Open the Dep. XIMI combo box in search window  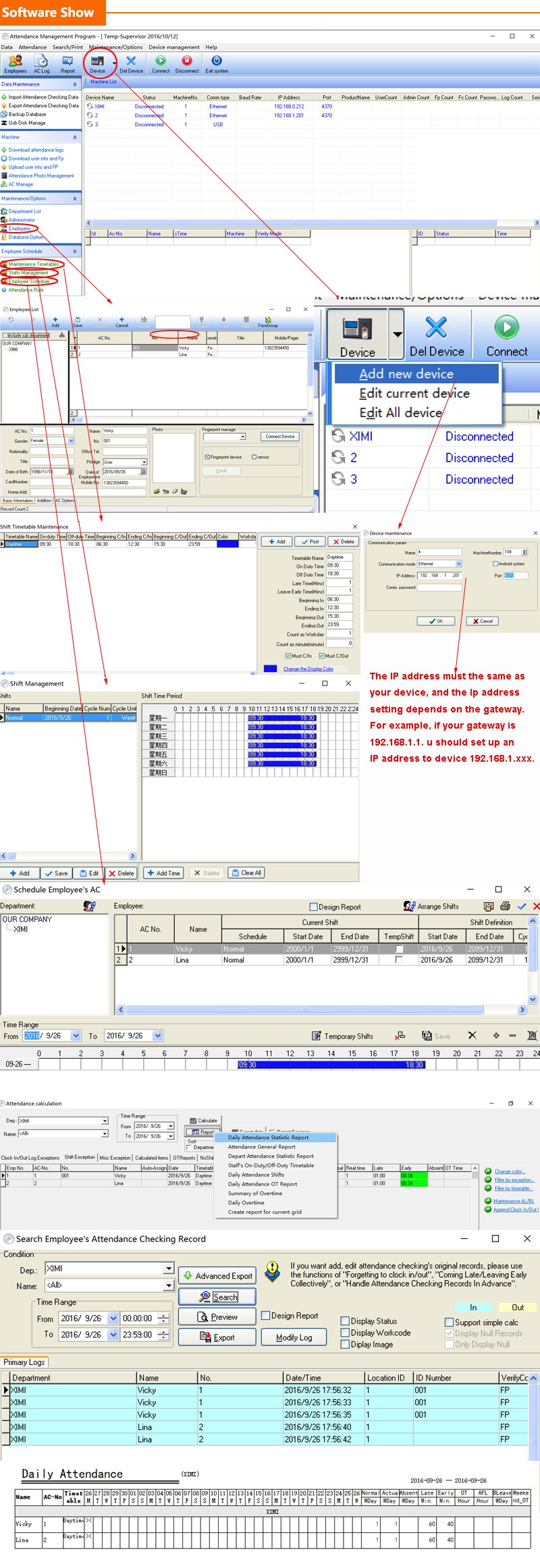click(x=109, y=1268)
